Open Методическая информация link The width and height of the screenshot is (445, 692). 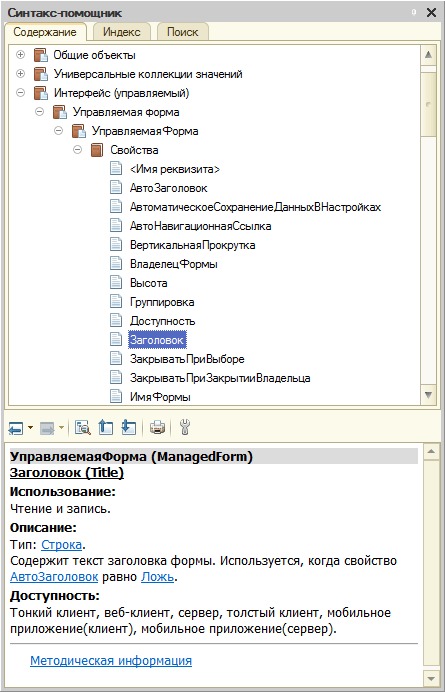tap(111, 660)
